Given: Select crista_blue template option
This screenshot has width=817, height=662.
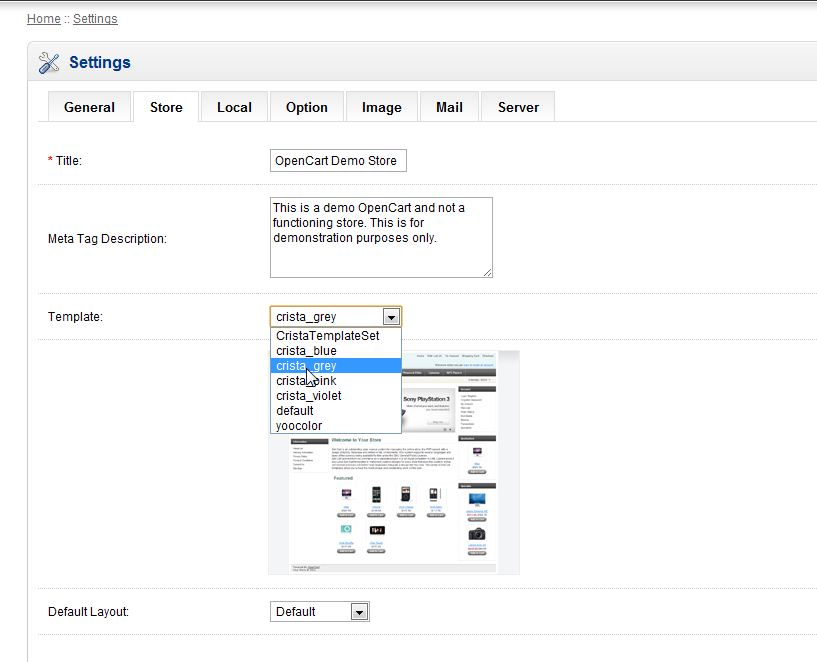Looking at the screenshot, I should (x=306, y=351).
